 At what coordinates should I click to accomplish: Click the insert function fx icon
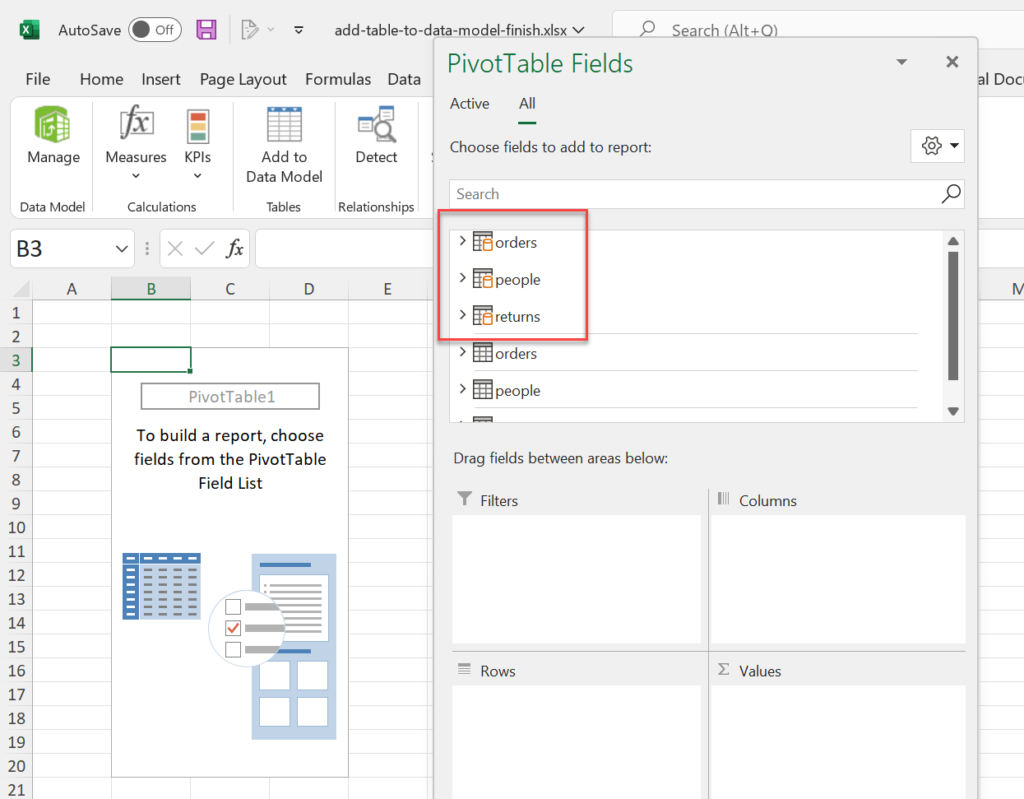point(234,249)
